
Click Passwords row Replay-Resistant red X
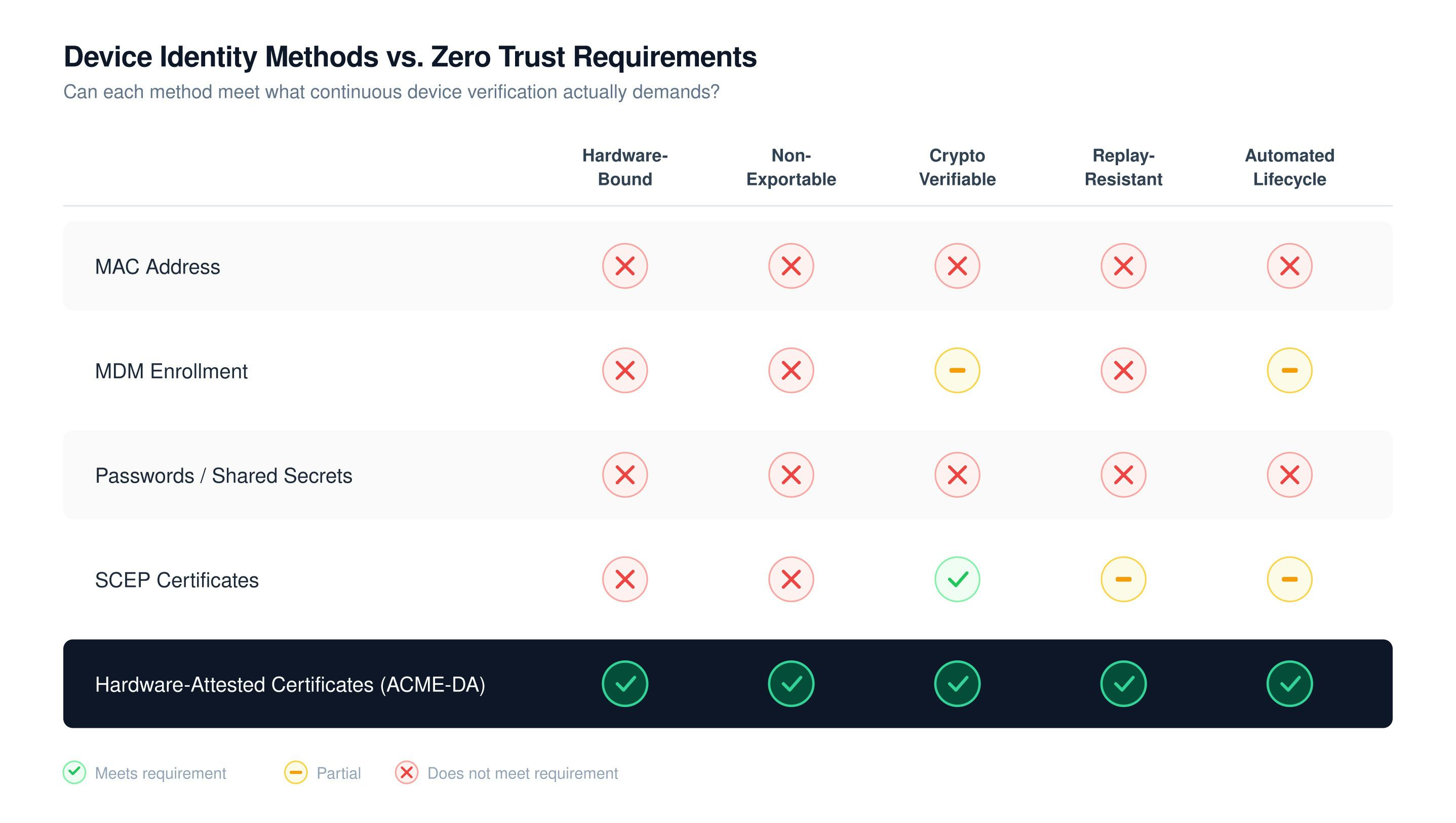(x=1123, y=475)
